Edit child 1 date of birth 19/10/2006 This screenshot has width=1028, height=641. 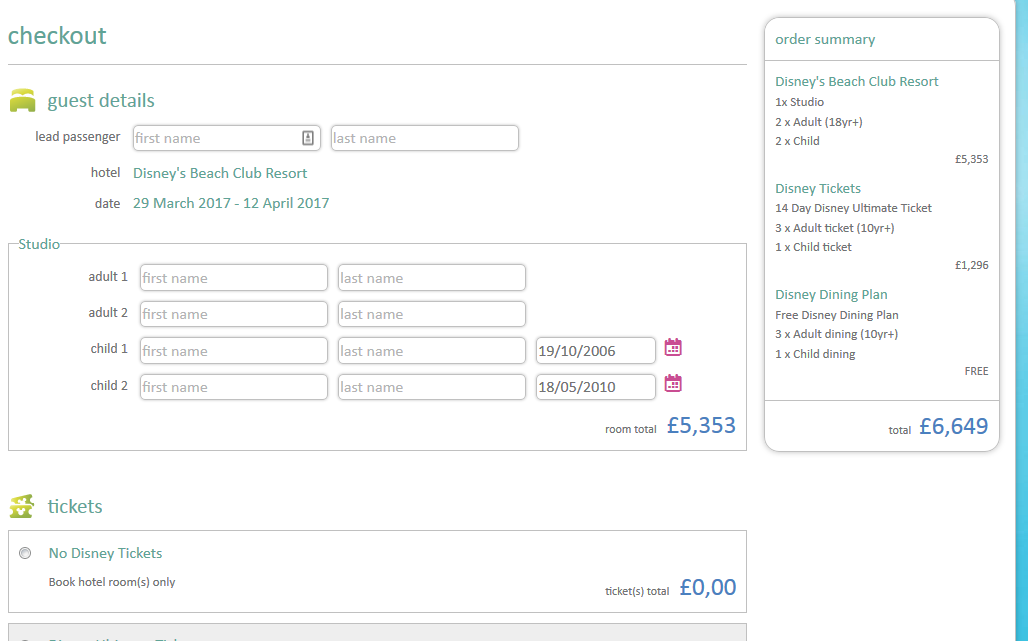pyautogui.click(x=595, y=351)
